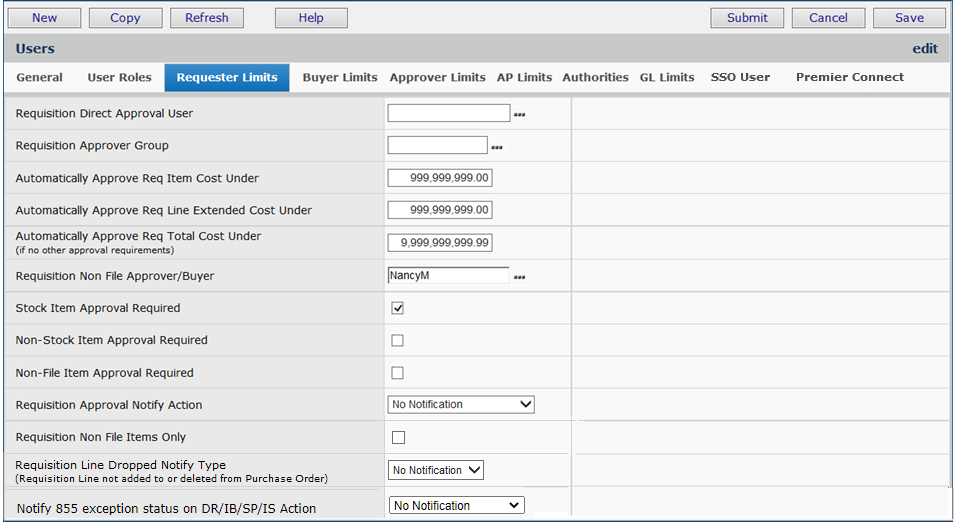
Task: Check Non-File Item Approval Required box
Action: [x=397, y=373]
